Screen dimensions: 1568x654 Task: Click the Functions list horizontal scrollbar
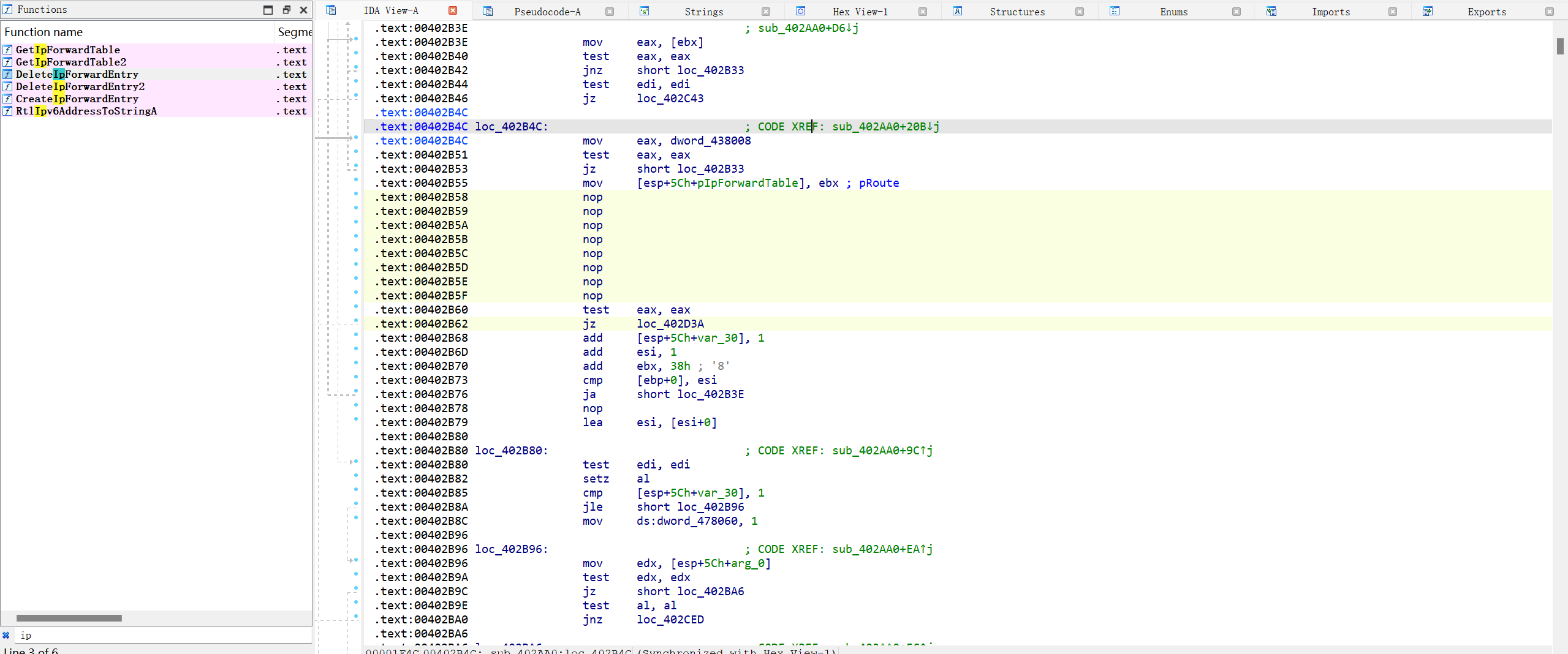coord(69,618)
